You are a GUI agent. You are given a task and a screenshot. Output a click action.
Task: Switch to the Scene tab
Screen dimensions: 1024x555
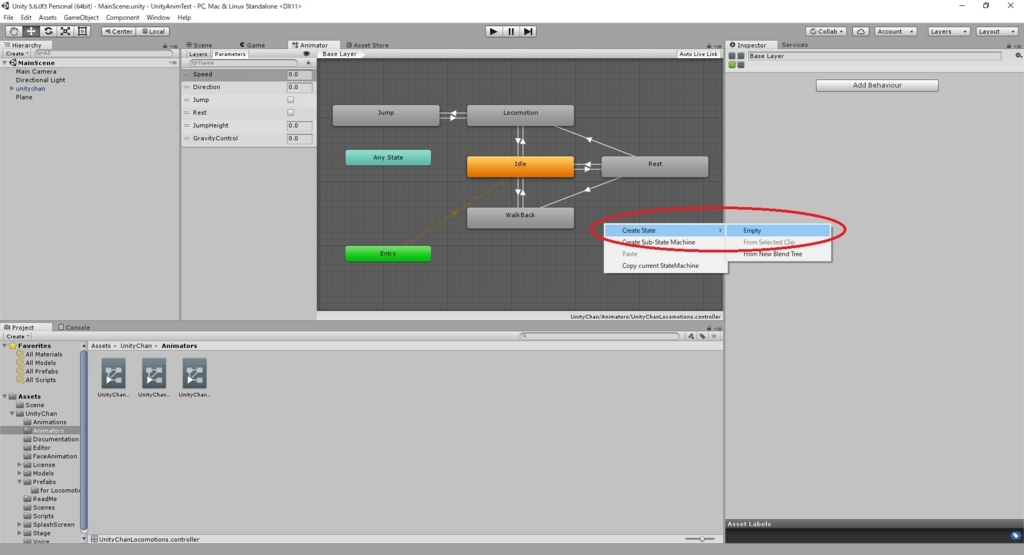[199, 45]
